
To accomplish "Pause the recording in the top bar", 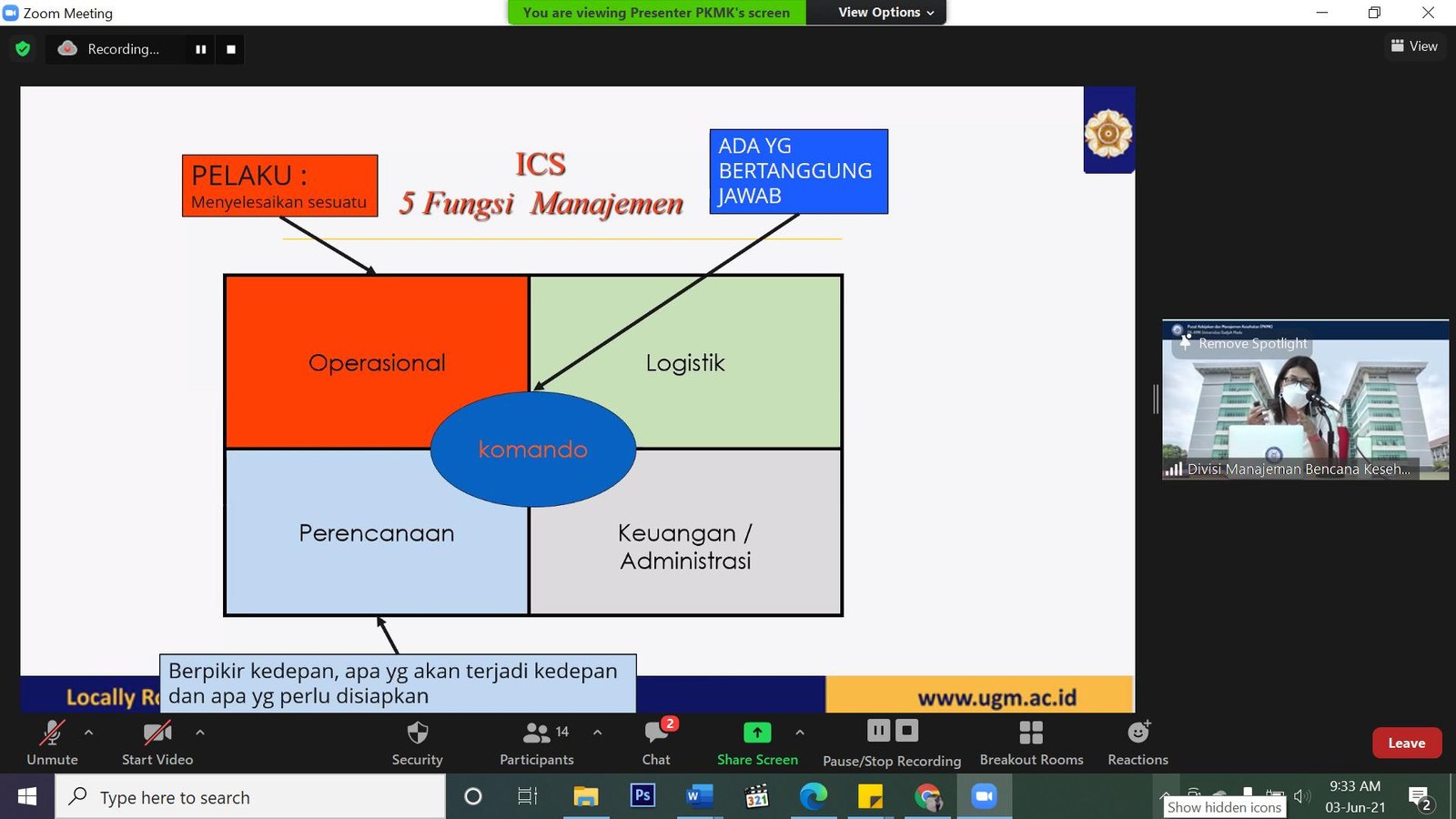I will pyautogui.click(x=200, y=49).
